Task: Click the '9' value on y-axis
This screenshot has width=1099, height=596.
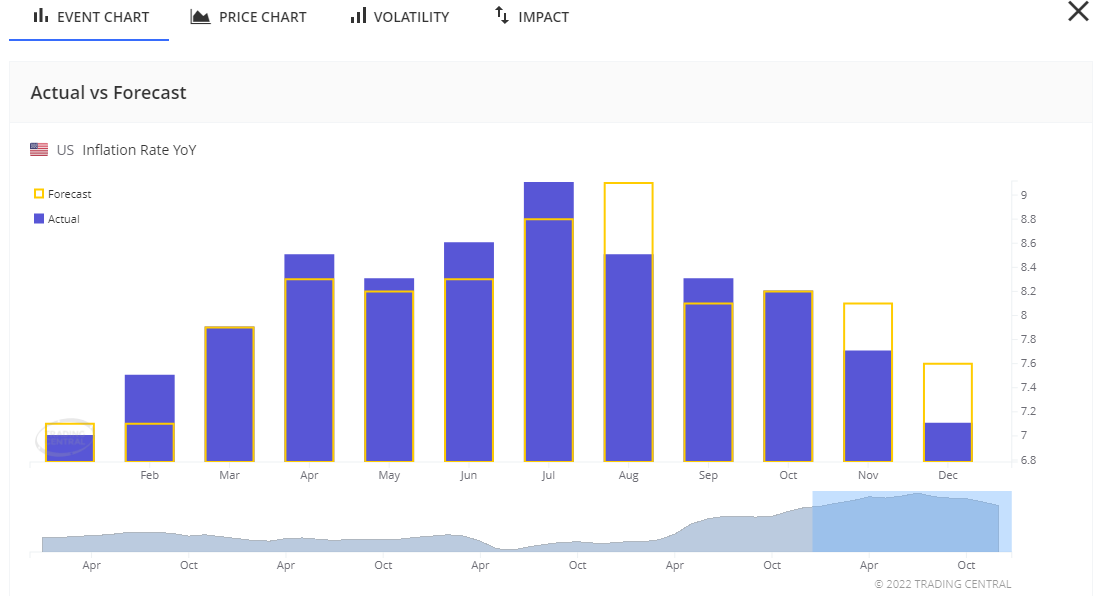Action: point(1024,195)
